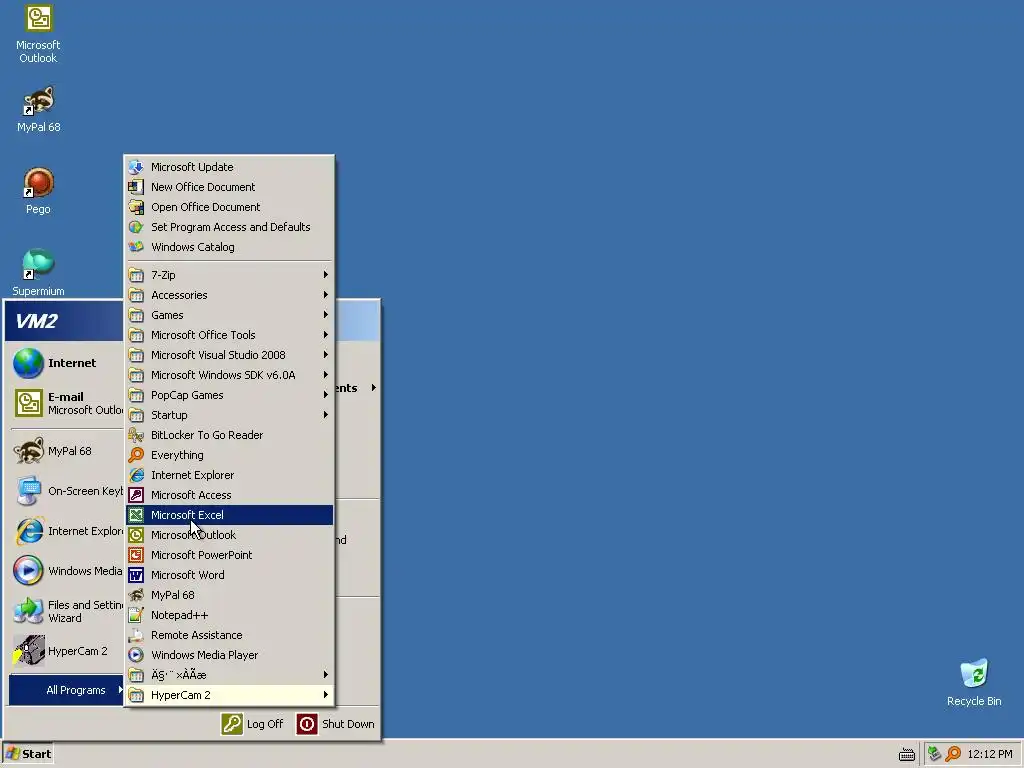Expand the Microsoft Visual Studio 2008 submenu arrow
Viewport: 1024px width, 768px height.
[x=325, y=355]
